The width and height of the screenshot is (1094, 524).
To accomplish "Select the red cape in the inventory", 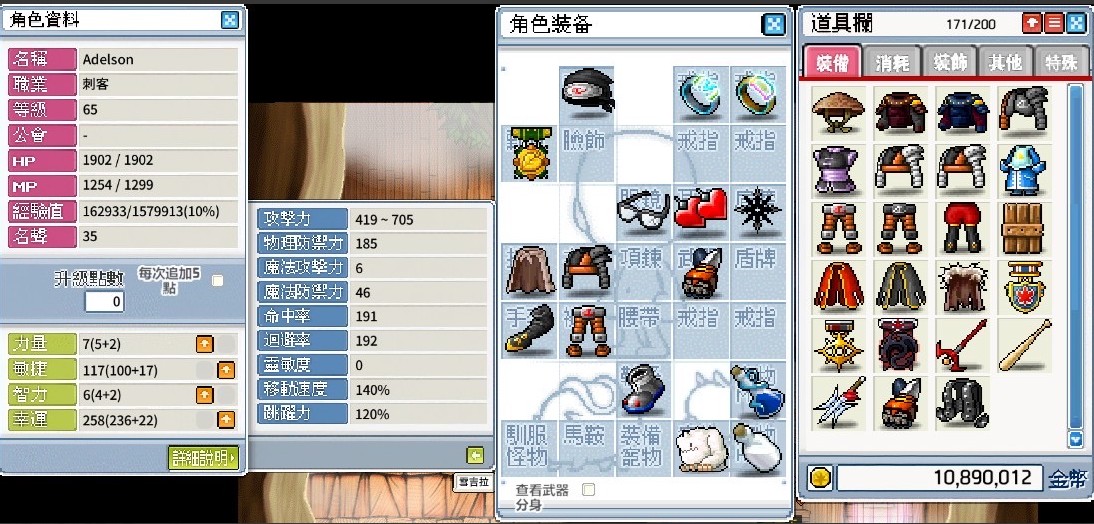I will point(838,286).
